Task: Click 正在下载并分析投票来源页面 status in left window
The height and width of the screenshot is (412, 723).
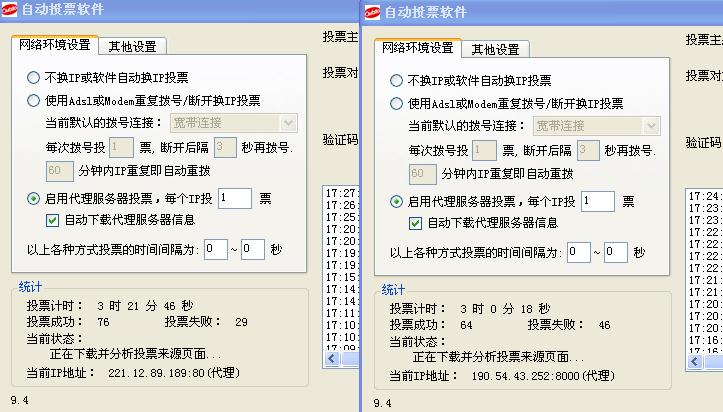Action: tap(136, 354)
